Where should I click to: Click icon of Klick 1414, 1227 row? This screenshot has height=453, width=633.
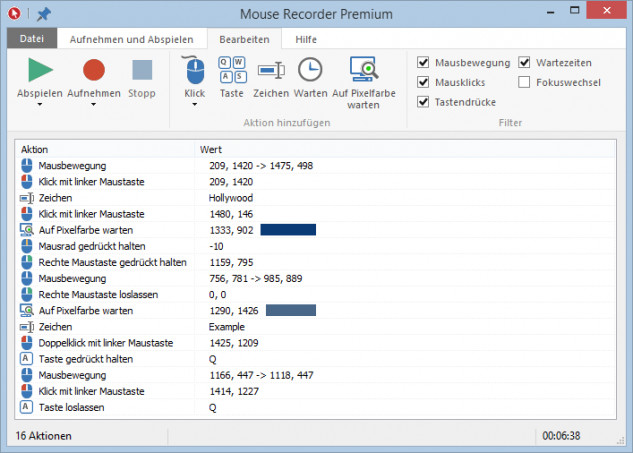[27, 391]
